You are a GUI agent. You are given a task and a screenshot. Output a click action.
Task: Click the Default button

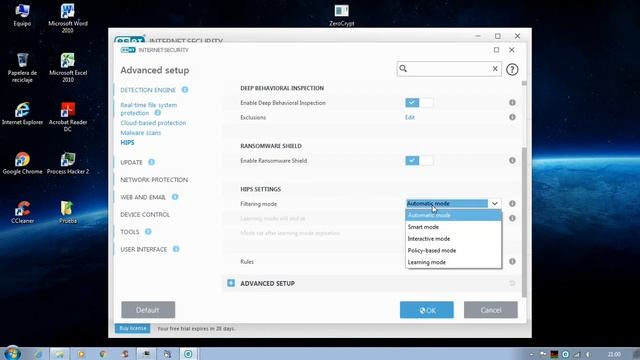click(x=148, y=310)
